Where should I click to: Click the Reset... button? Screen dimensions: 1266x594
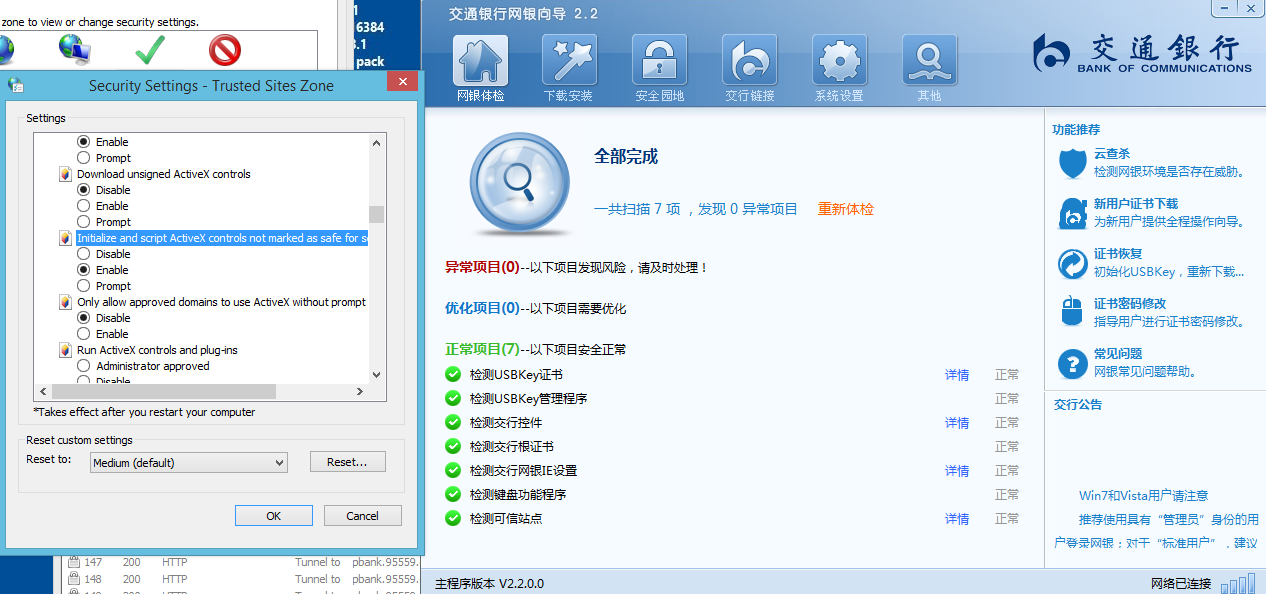point(347,462)
